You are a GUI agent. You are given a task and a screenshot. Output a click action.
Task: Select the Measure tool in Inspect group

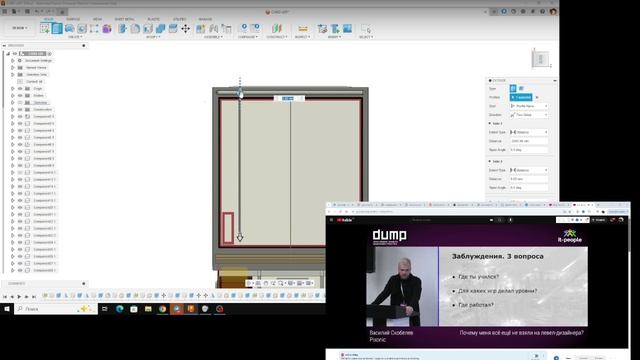pos(303,28)
